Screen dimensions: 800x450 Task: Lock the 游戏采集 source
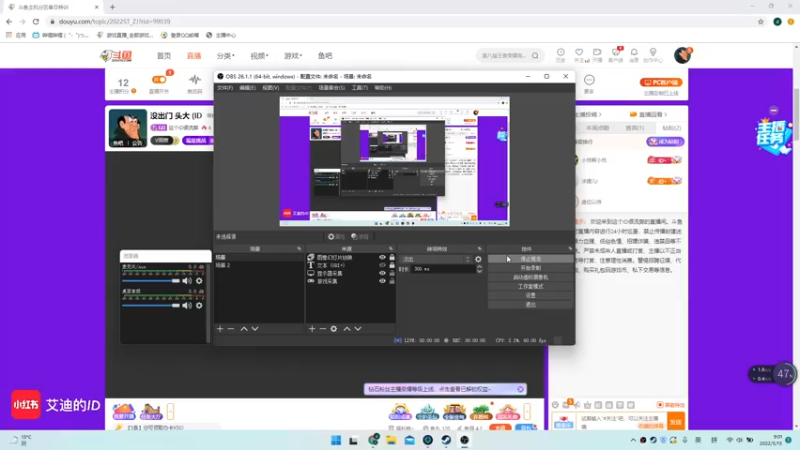pos(392,281)
